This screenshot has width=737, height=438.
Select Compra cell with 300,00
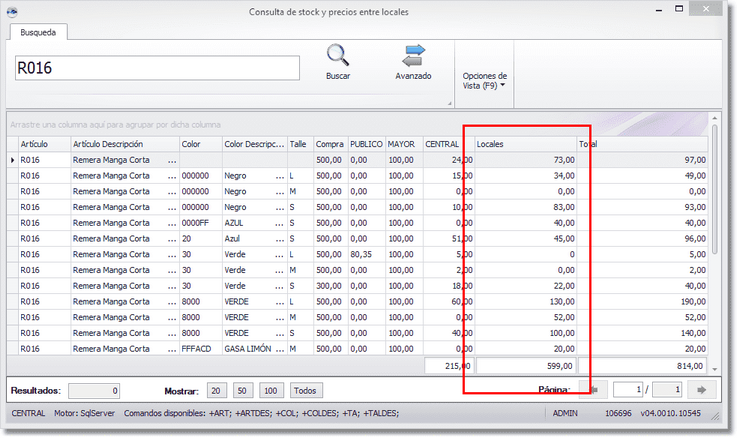point(330,286)
